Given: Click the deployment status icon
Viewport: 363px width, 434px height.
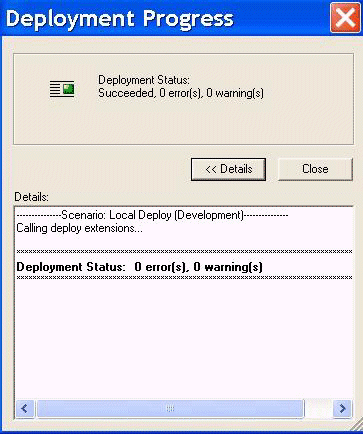Looking at the screenshot, I should 62,89.
